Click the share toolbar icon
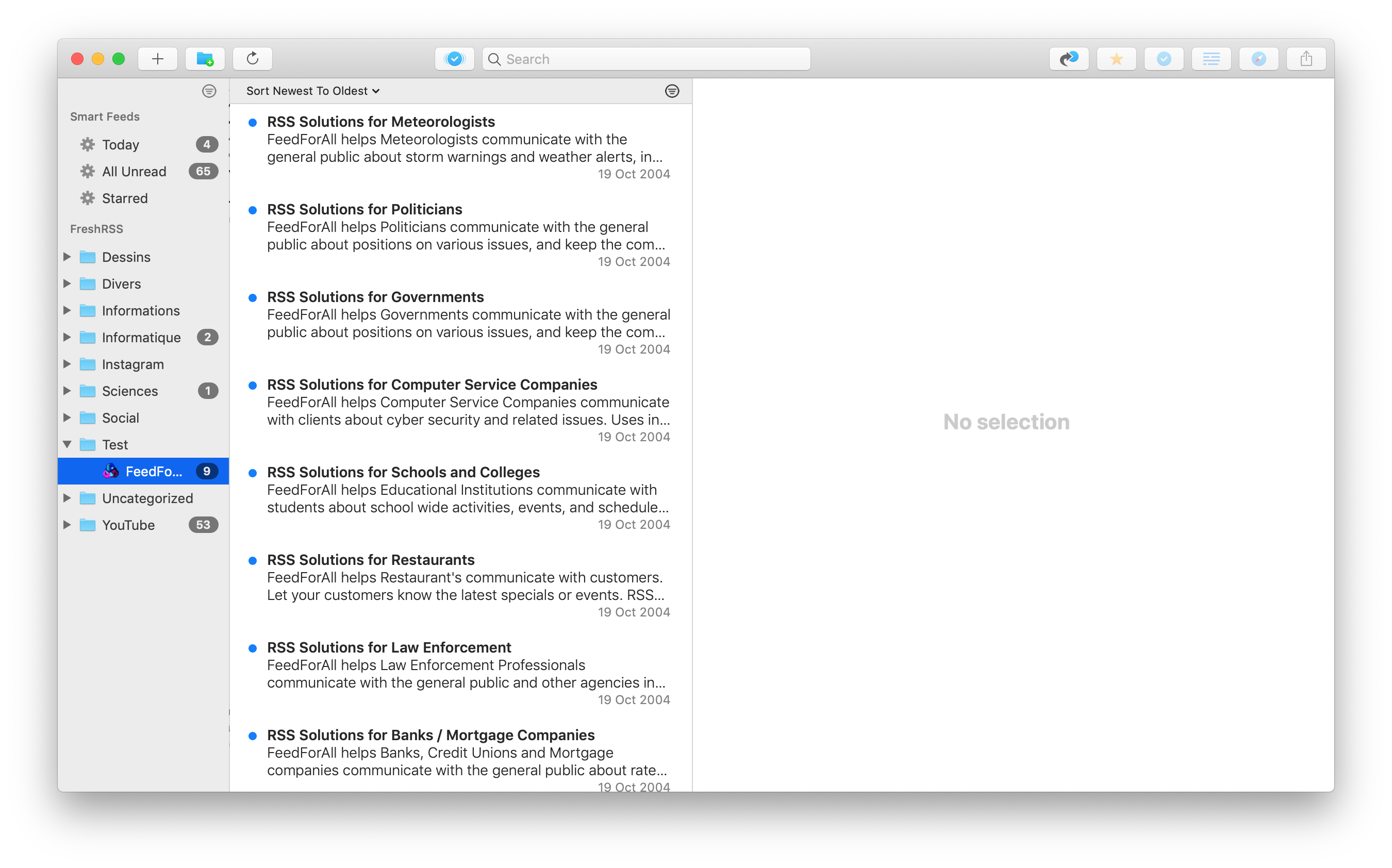 [x=1306, y=59]
